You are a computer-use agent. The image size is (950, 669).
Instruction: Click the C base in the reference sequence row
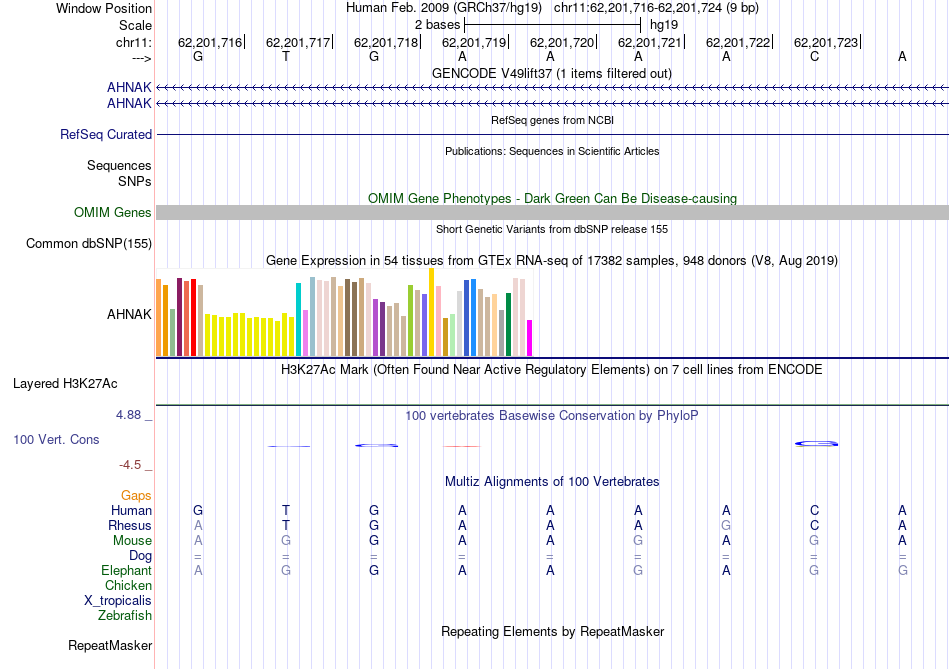pos(814,57)
